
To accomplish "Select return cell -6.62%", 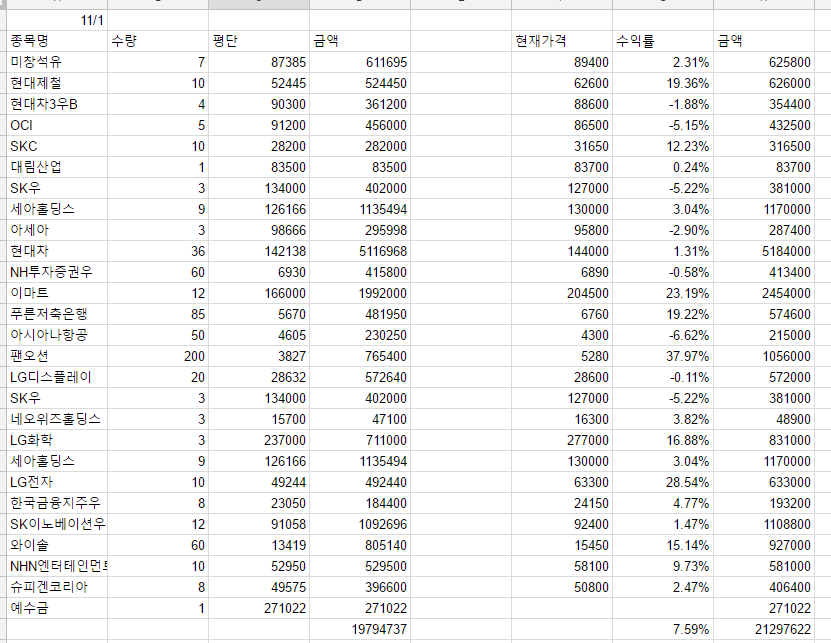I will tap(663, 335).
